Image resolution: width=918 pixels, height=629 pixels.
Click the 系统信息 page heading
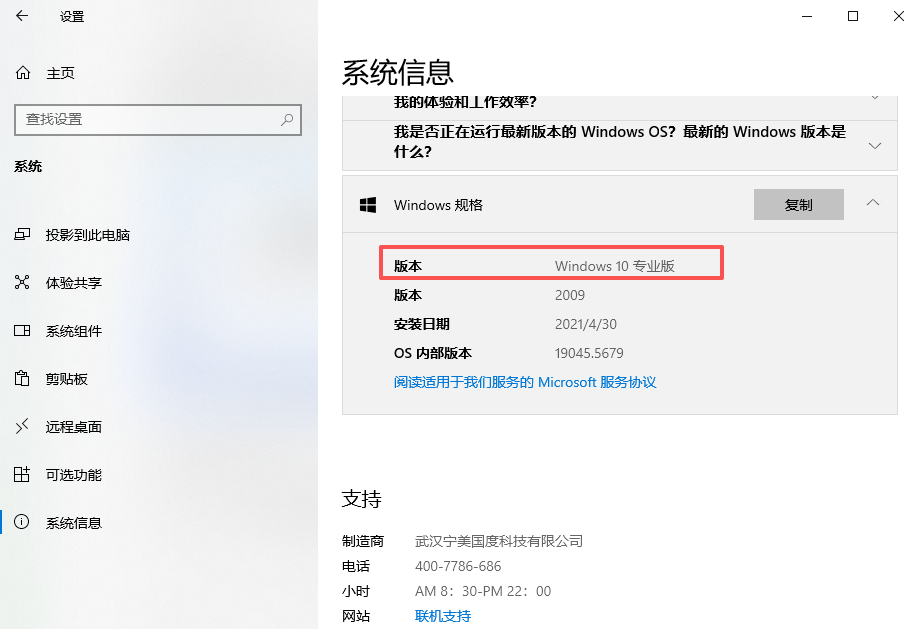point(398,73)
